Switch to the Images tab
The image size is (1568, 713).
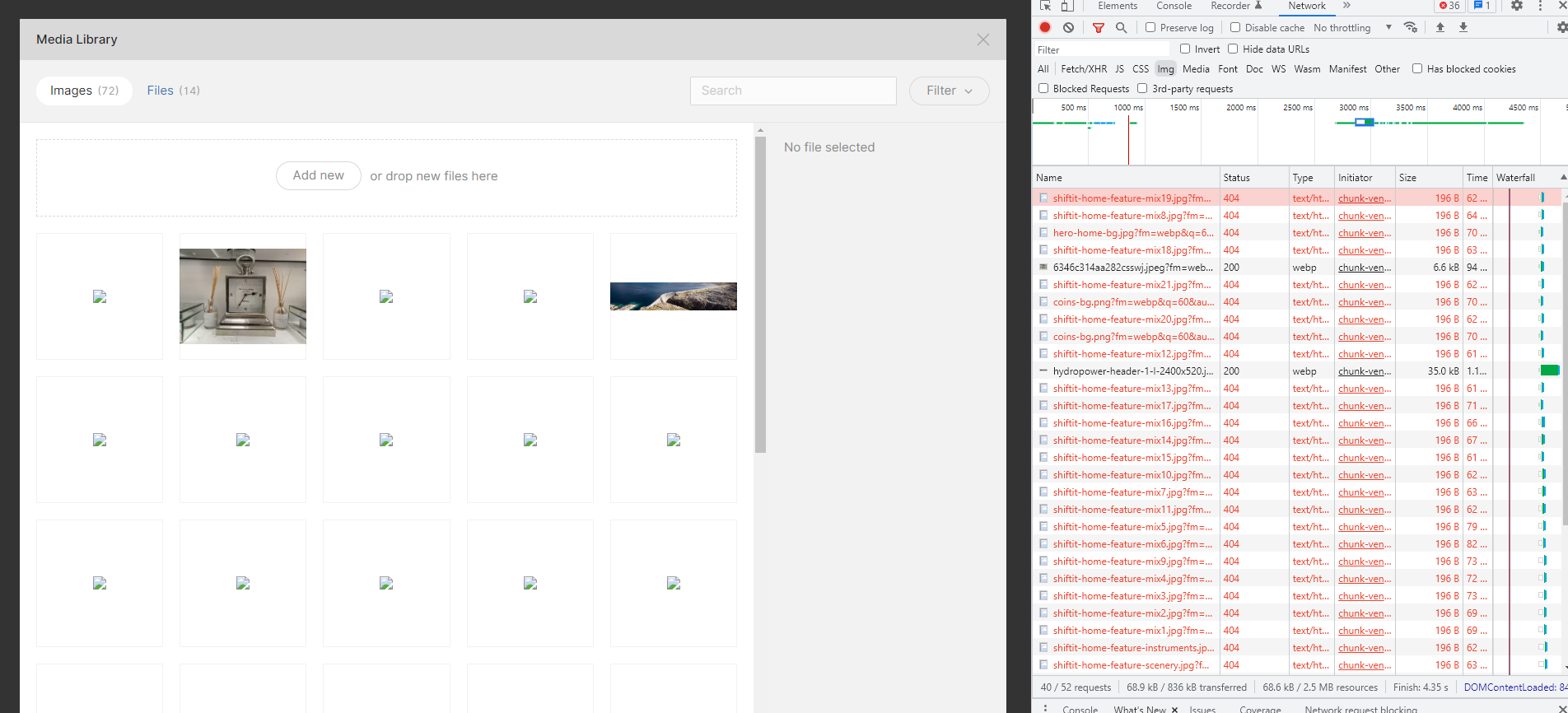(84, 91)
